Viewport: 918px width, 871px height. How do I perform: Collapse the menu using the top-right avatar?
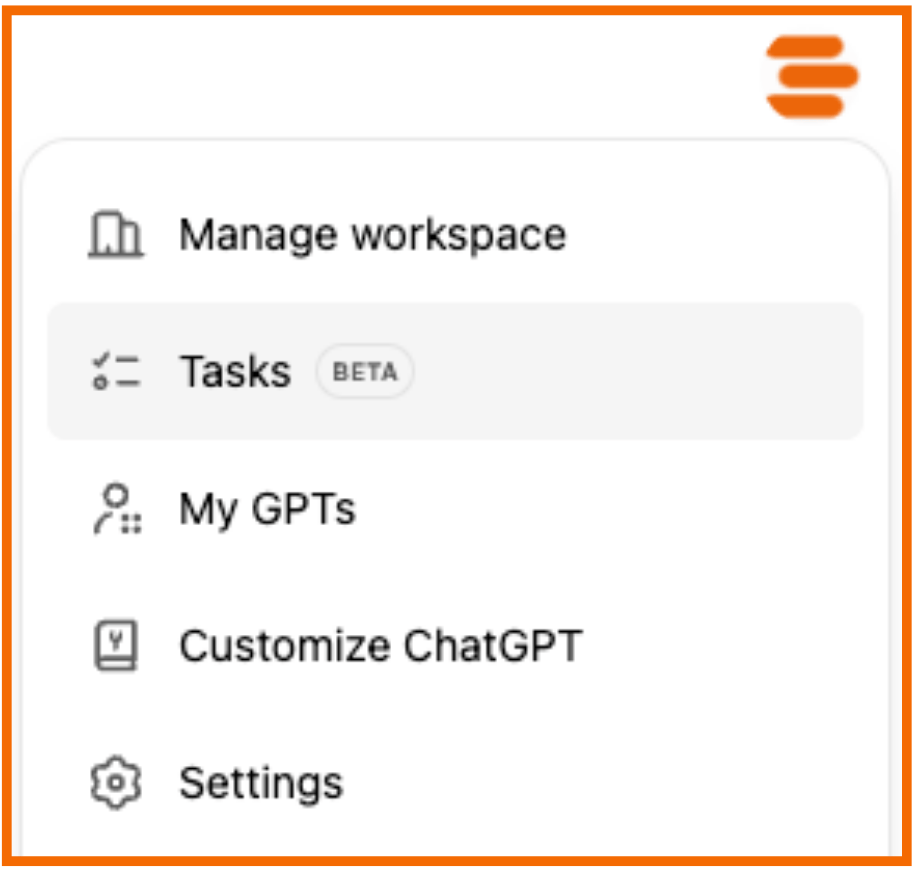pyautogui.click(x=812, y=76)
